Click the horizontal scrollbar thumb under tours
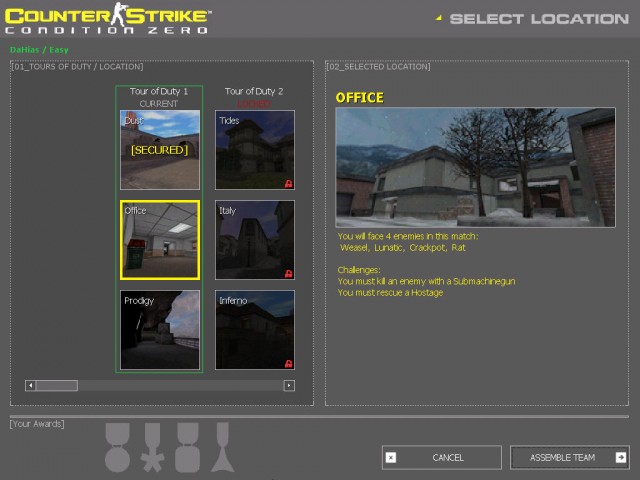 [57, 385]
